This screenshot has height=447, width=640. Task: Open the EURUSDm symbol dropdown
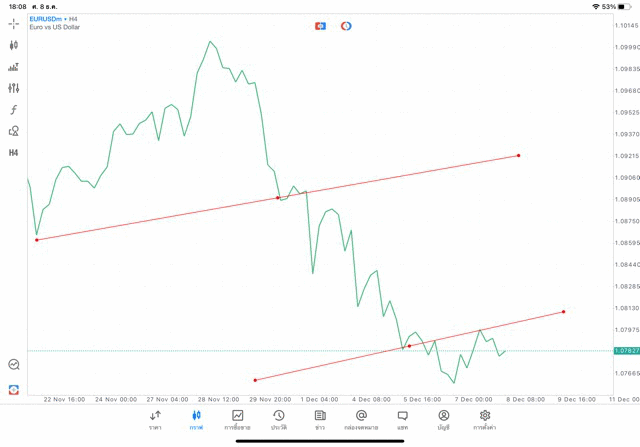47,19
